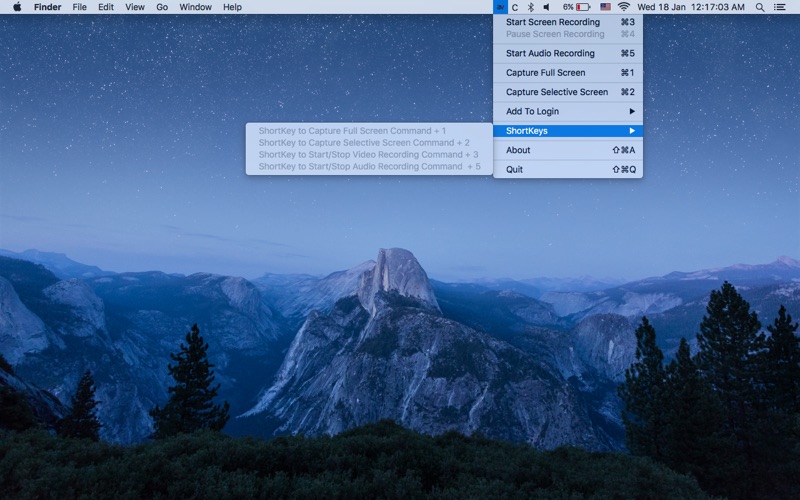This screenshot has width=800, height=500.
Task: Open Spotlight search magnifier icon
Action: point(760,7)
